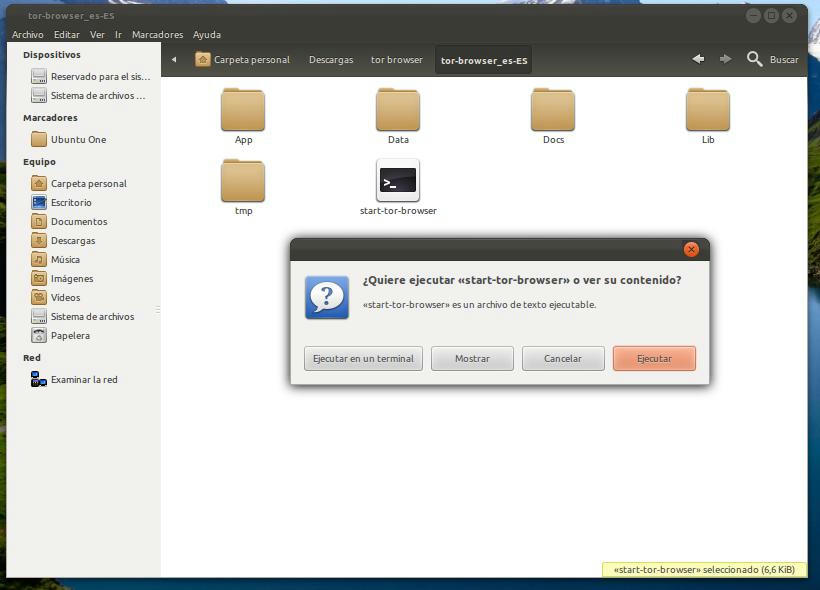The width and height of the screenshot is (820, 590).
Task: Expand the path bar left arrow
Action: click(174, 60)
